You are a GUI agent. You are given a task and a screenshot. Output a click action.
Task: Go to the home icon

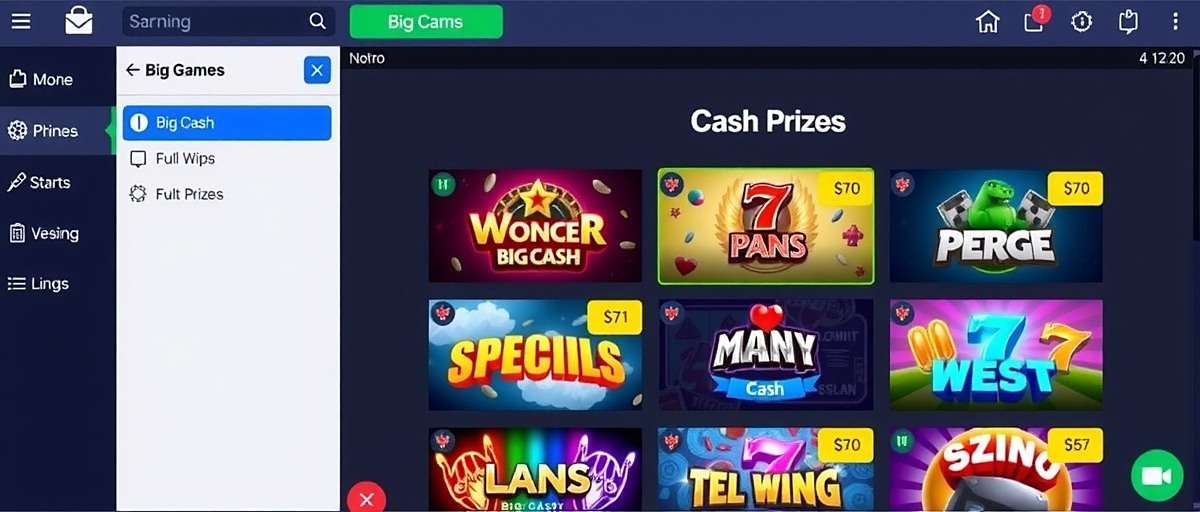coord(988,21)
